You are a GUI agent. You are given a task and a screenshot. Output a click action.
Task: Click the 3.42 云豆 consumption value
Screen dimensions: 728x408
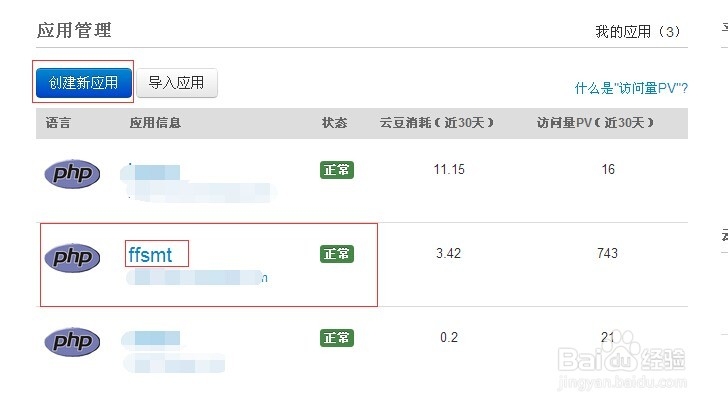[x=449, y=254]
